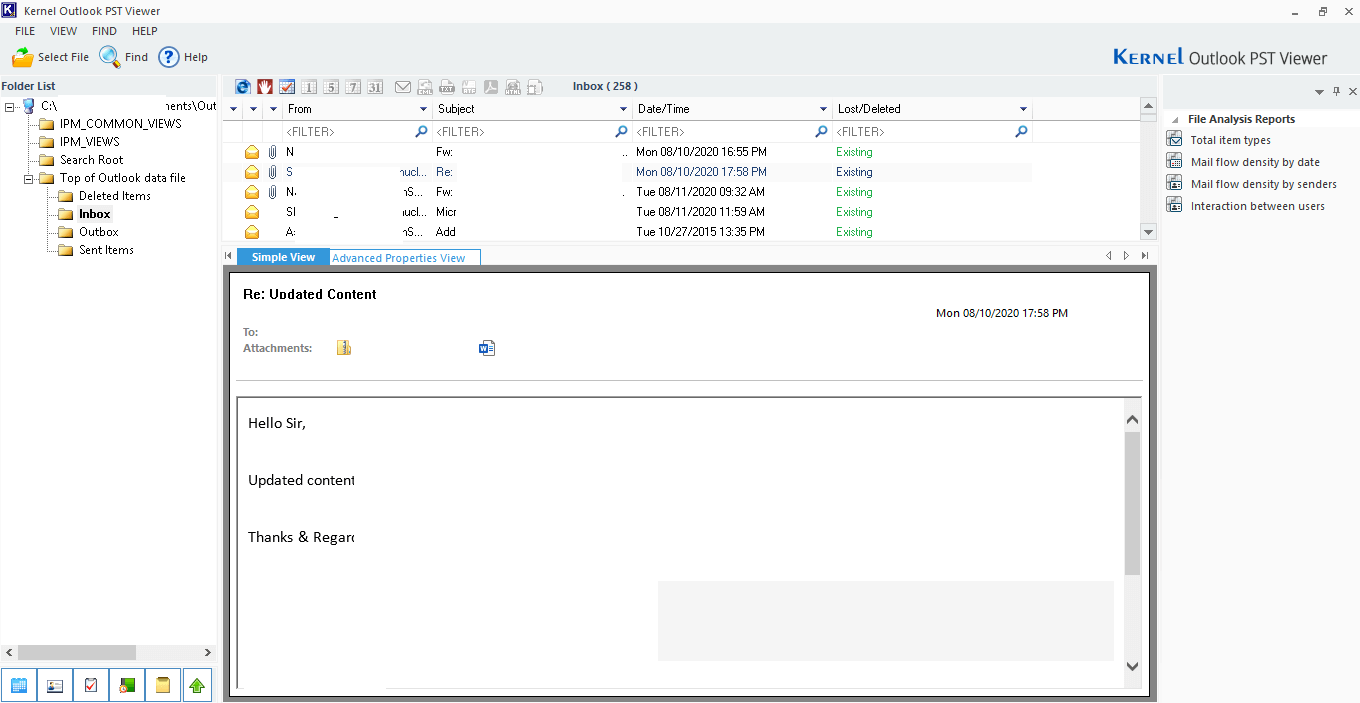Select email dated Tue 10/27/2015 13:35 PM
The height and width of the screenshot is (703, 1360).
(x=627, y=232)
